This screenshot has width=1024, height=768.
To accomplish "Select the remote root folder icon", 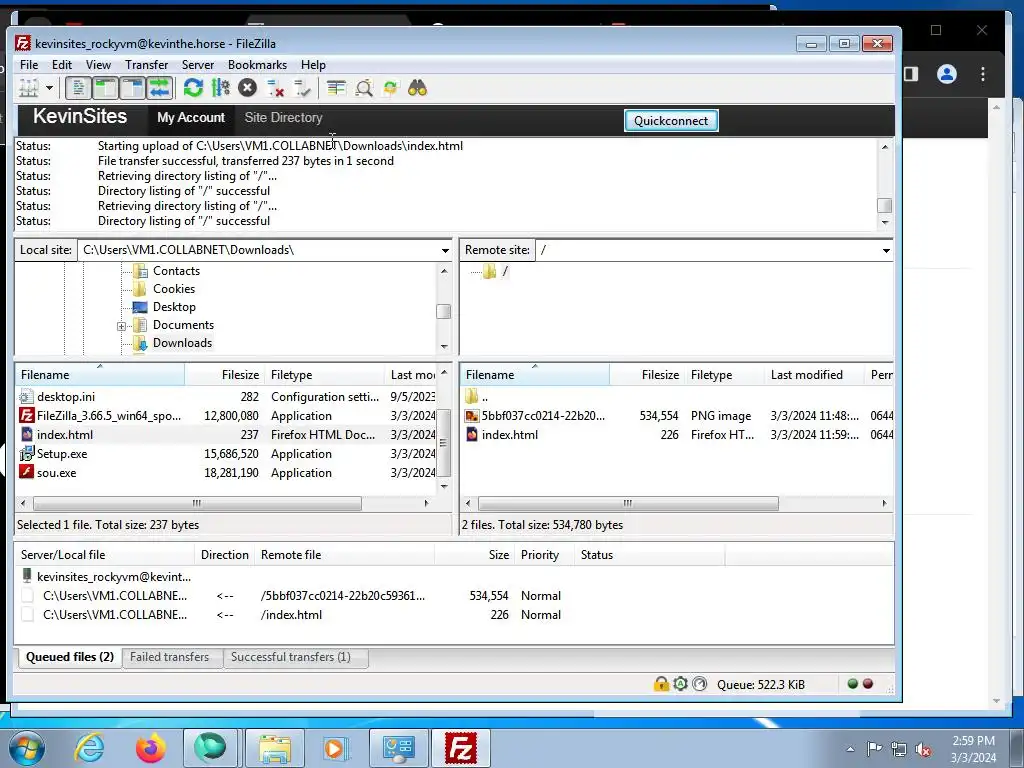I will [489, 271].
